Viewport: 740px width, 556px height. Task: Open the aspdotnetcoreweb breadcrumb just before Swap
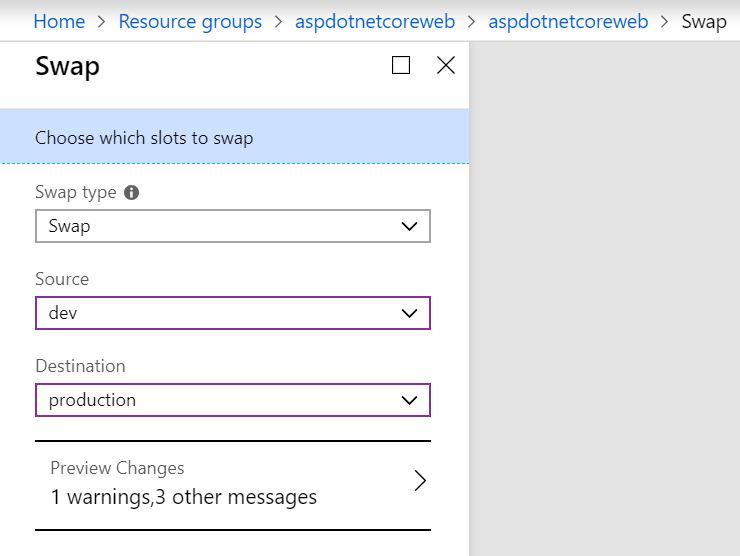point(568,22)
